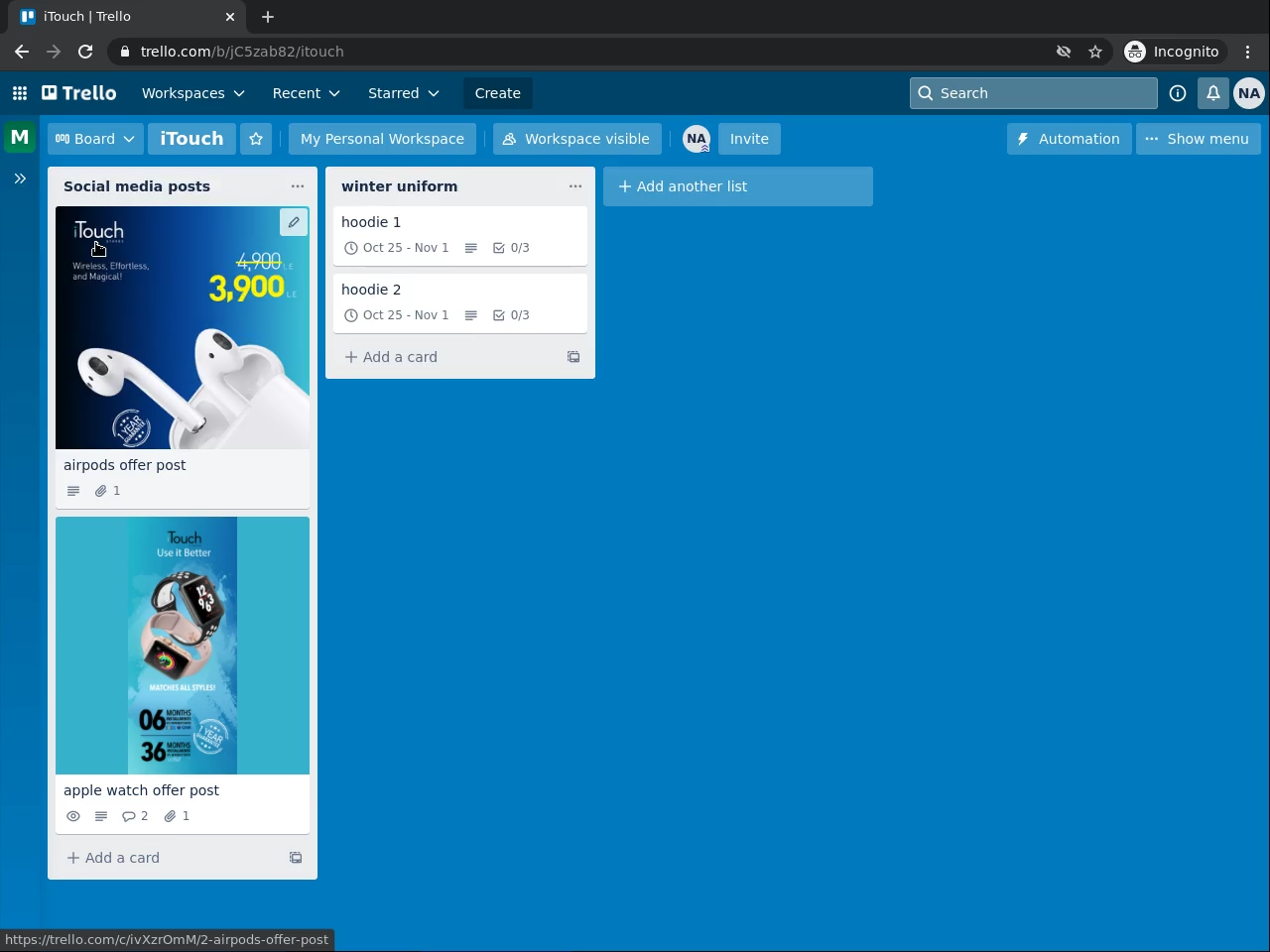Go to Trello home logo
The height and width of the screenshot is (952, 1270).
tap(79, 93)
